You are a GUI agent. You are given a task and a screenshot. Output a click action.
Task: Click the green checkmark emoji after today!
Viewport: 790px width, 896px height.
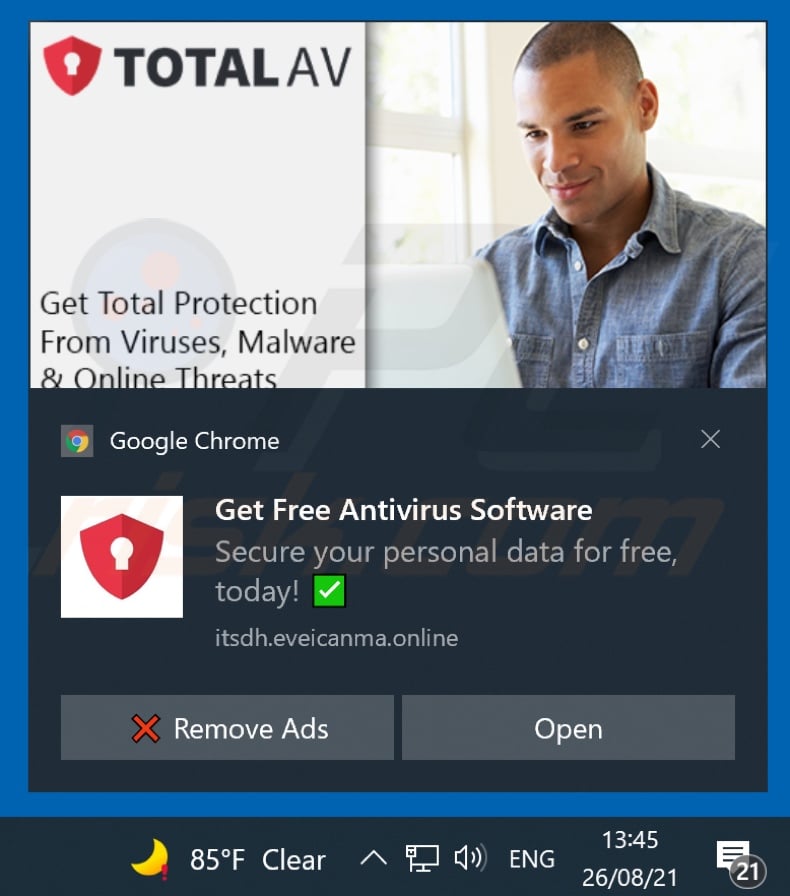click(x=329, y=591)
